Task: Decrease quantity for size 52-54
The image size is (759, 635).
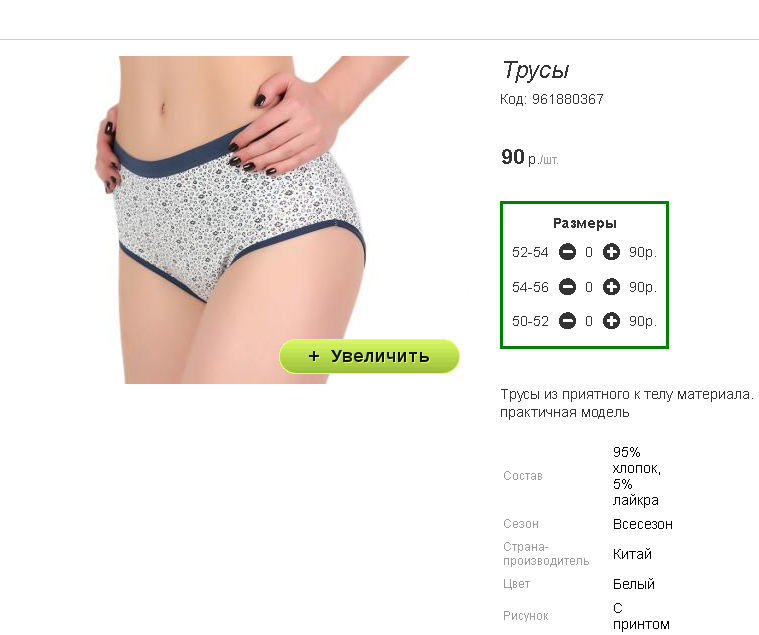Action: click(x=567, y=252)
